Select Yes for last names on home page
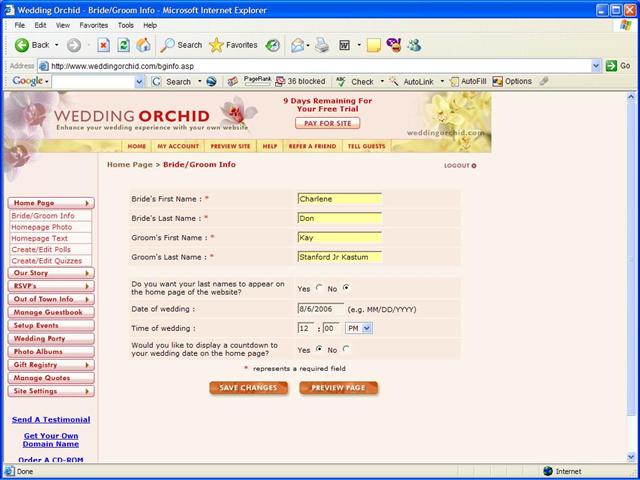The image size is (640, 480). tap(319, 288)
